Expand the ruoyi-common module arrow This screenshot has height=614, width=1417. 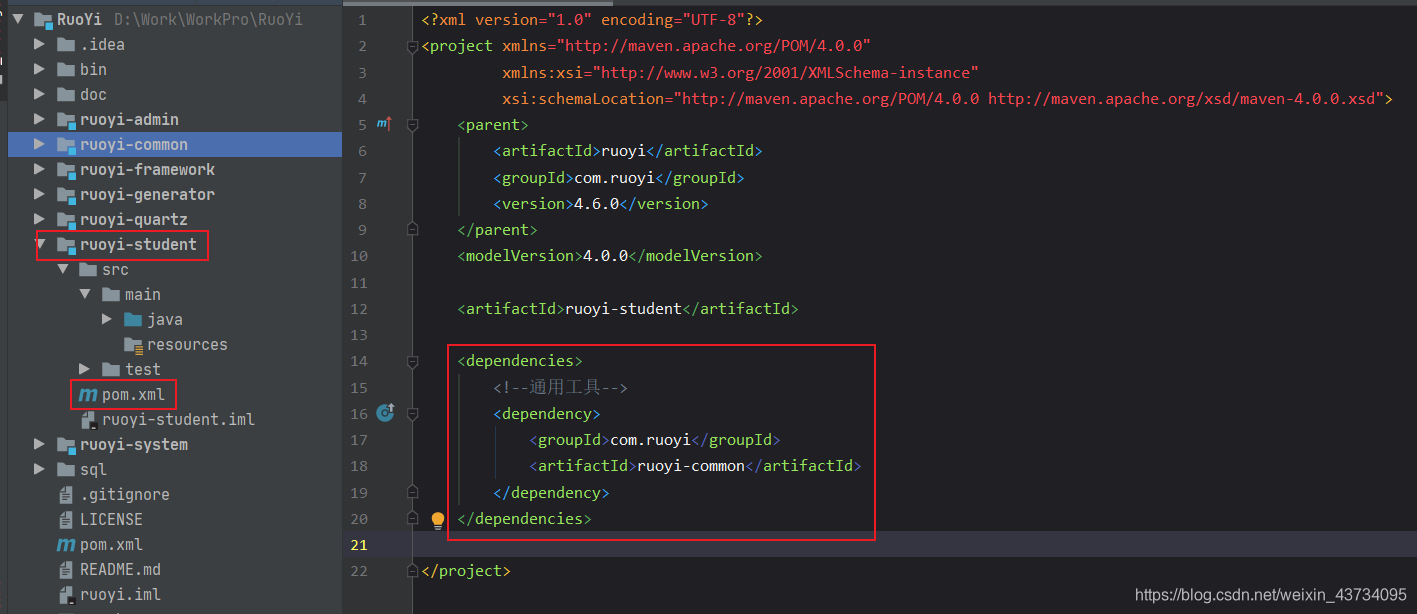(40, 144)
